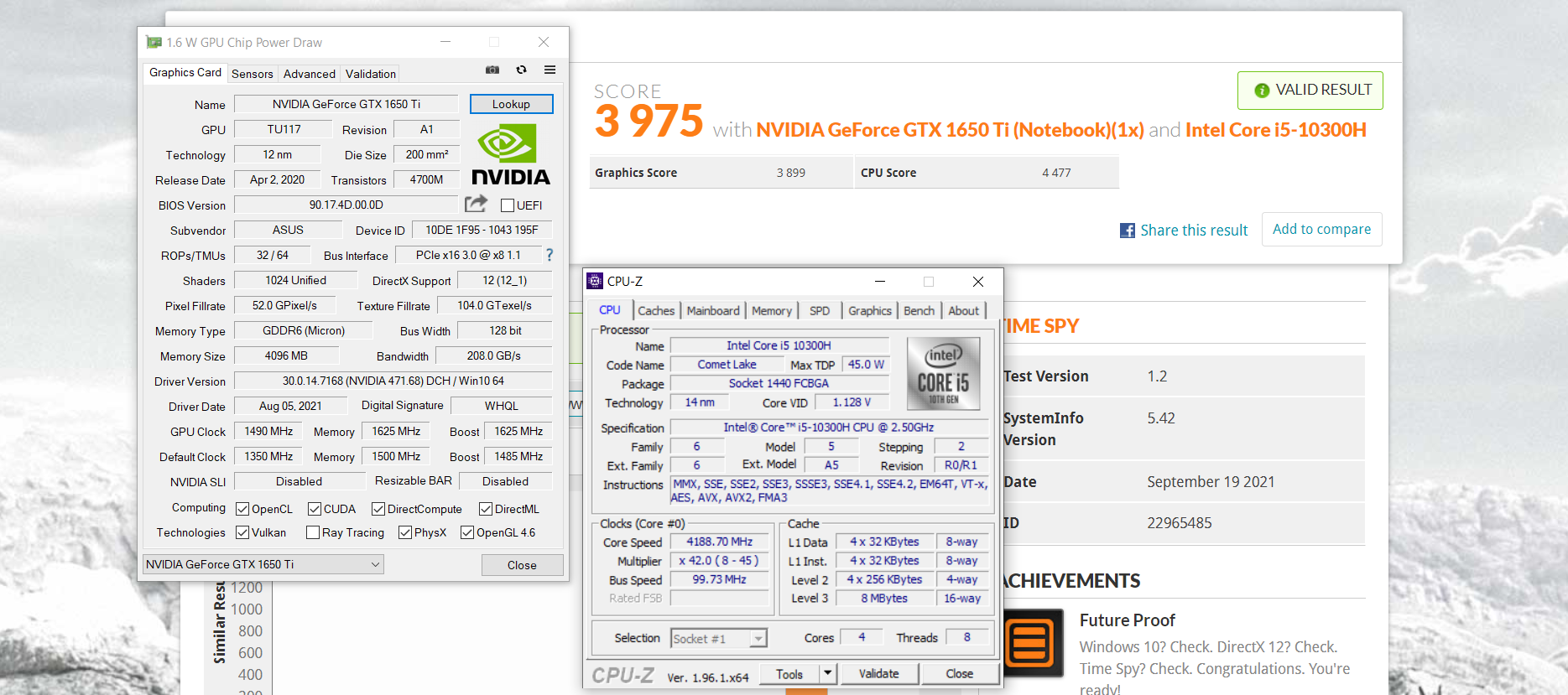Image resolution: width=1568 pixels, height=695 pixels.
Task: Click the Core Speed value 4188.70 MHz
Action: coord(719,542)
